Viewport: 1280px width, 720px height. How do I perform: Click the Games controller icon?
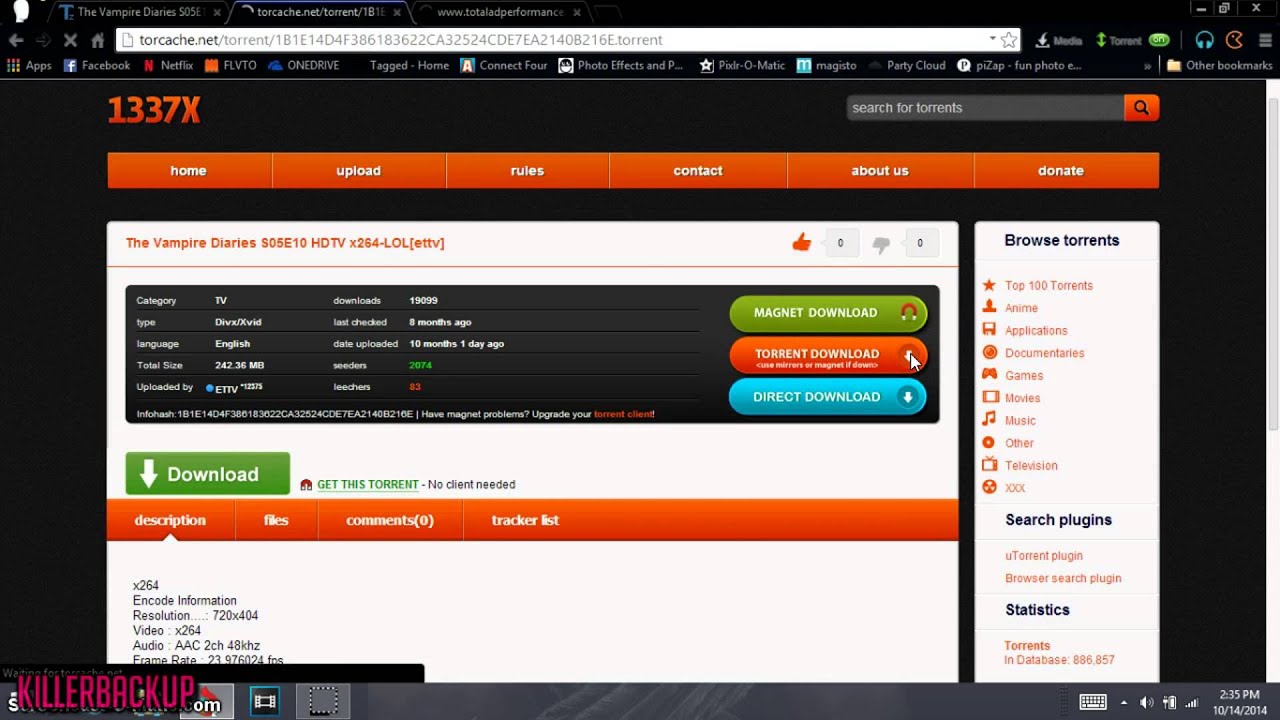click(x=989, y=375)
